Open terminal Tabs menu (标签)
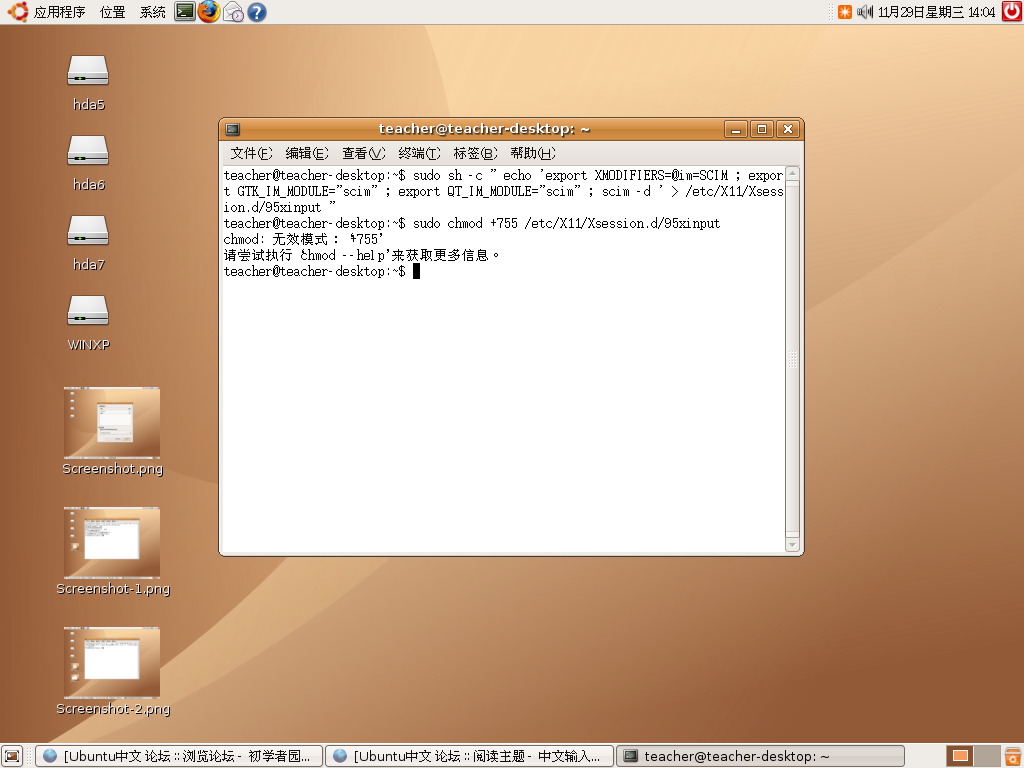Image resolution: width=1024 pixels, height=768 pixels. click(x=475, y=153)
